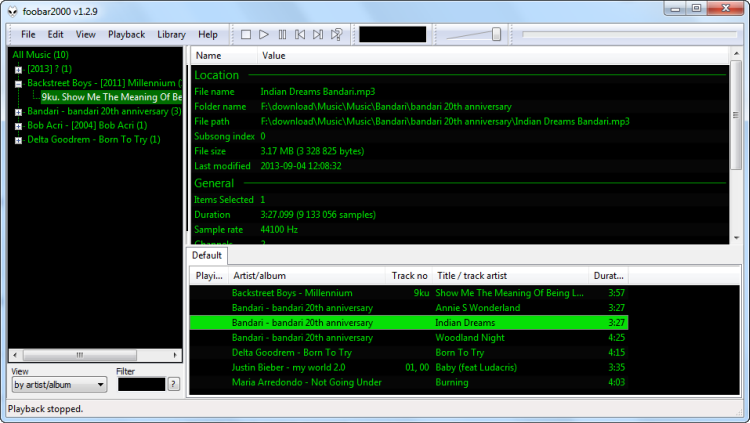Image resolution: width=750 pixels, height=423 pixels.
Task: Select the Annie S Wonderland track
Action: pos(409,308)
